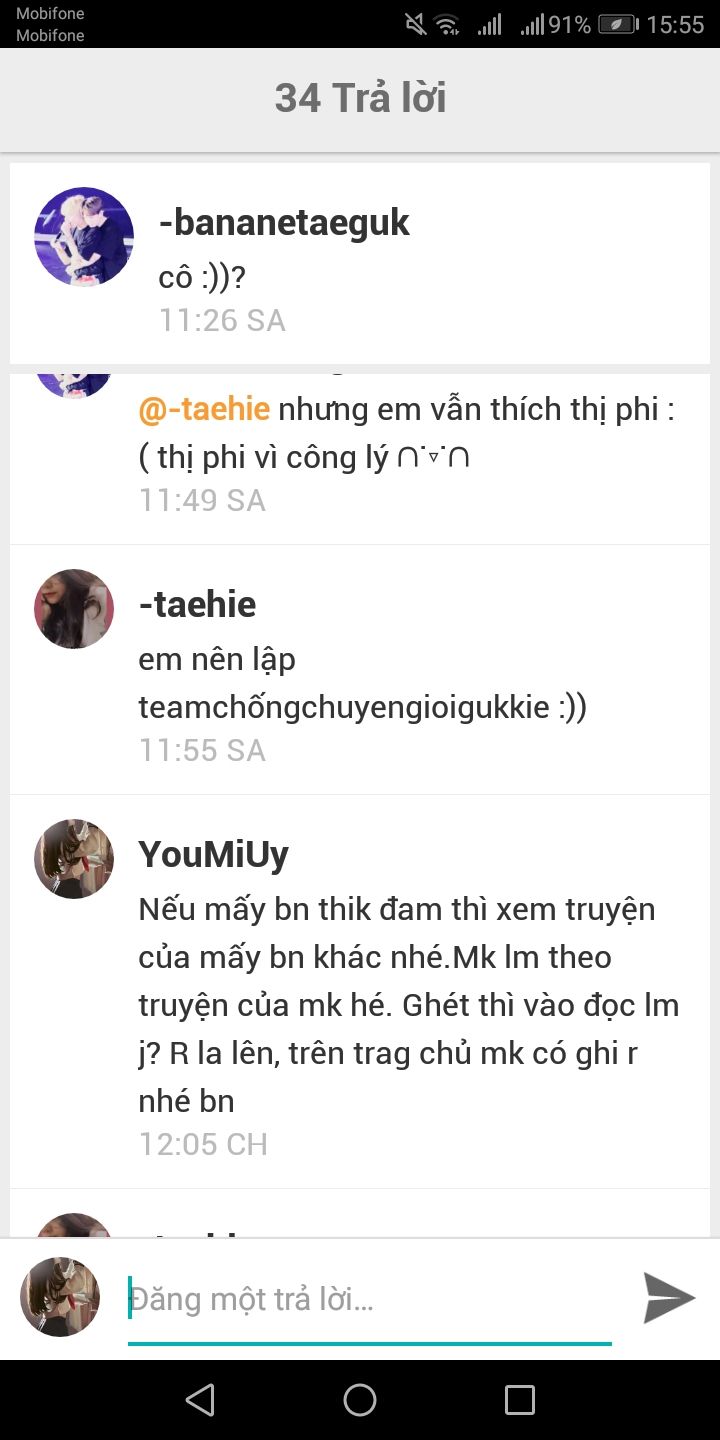
Task: Tap the muted notification status icon
Action: coord(415,25)
